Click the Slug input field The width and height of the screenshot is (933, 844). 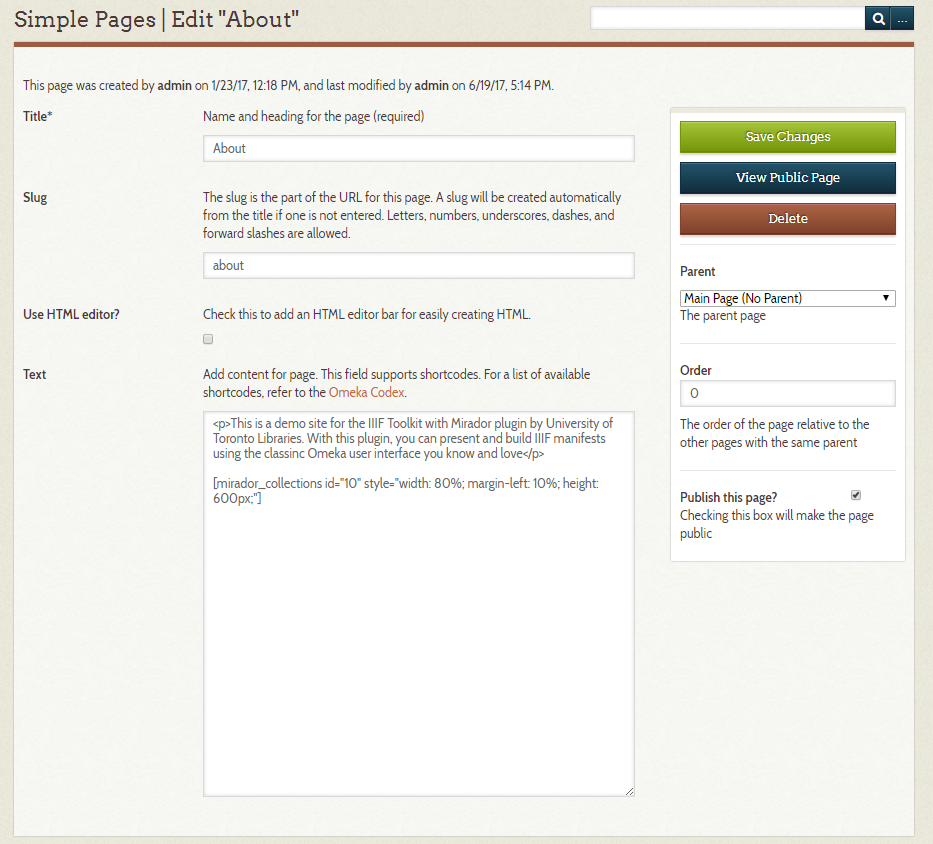coord(418,265)
